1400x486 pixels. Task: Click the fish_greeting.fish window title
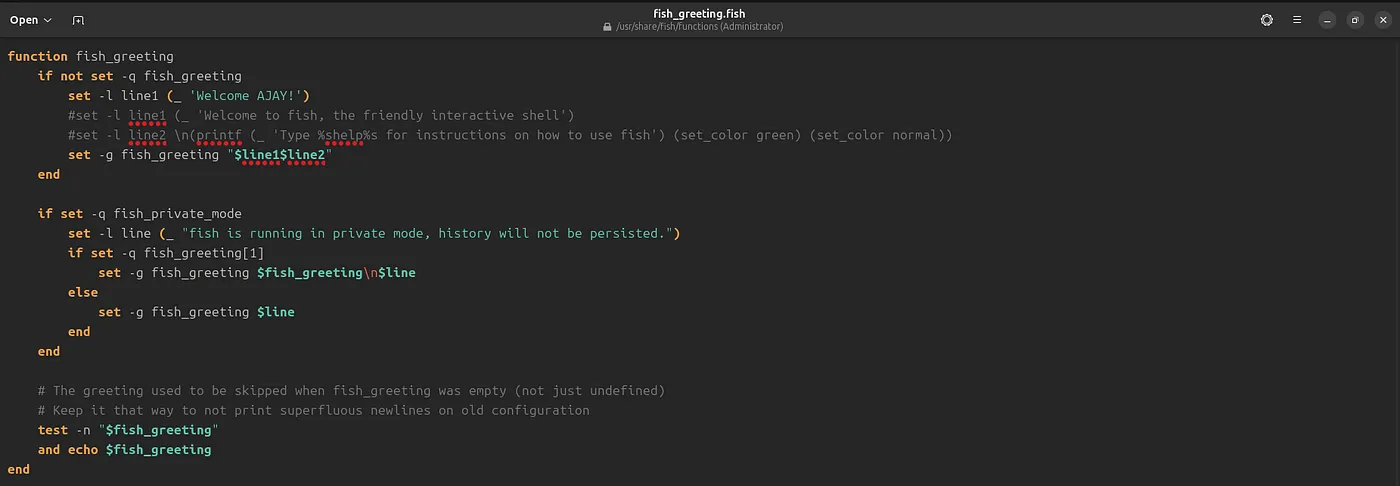click(x=699, y=13)
